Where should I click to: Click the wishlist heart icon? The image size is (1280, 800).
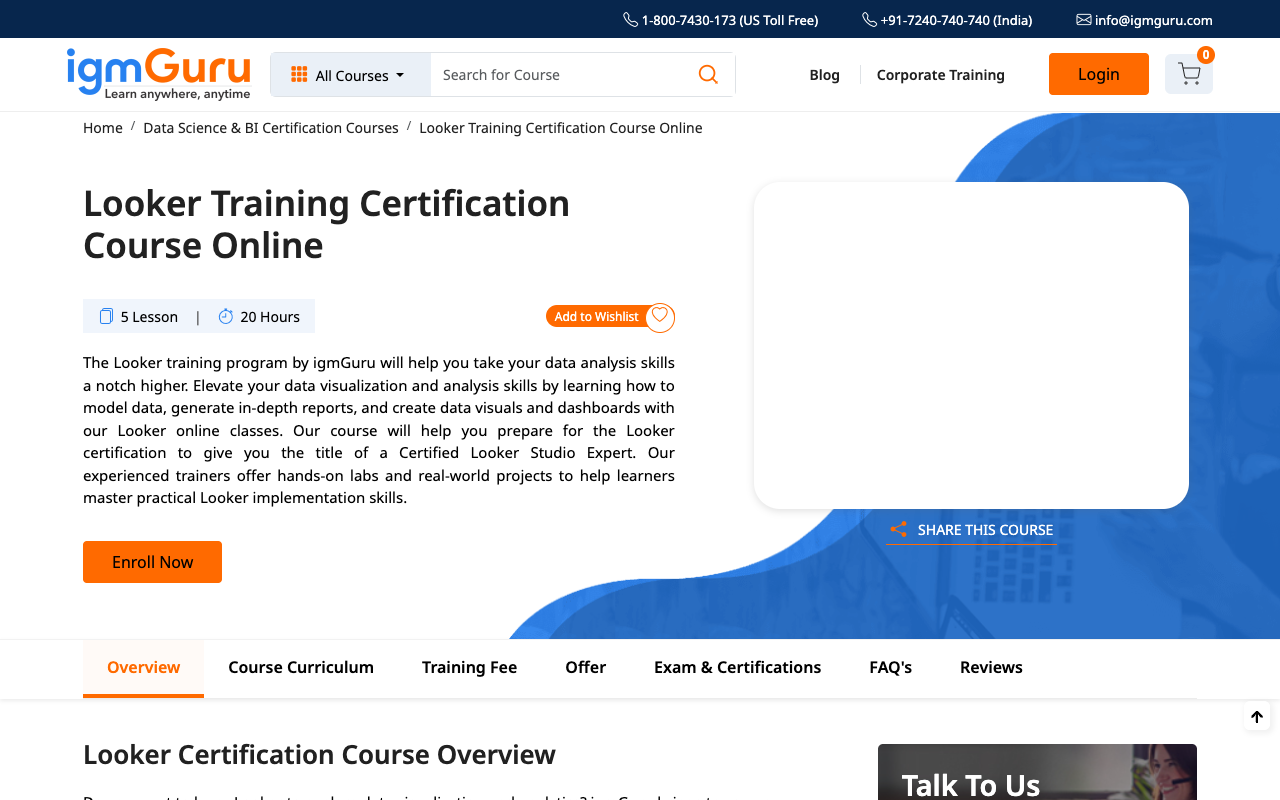(659, 317)
